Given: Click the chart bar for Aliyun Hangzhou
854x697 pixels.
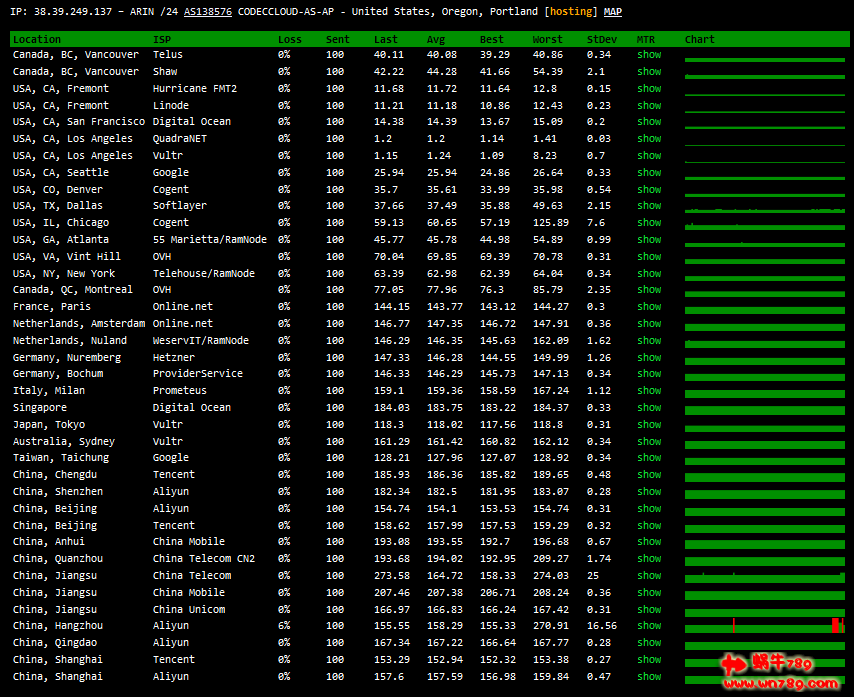Looking at the screenshot, I should tap(765, 627).
